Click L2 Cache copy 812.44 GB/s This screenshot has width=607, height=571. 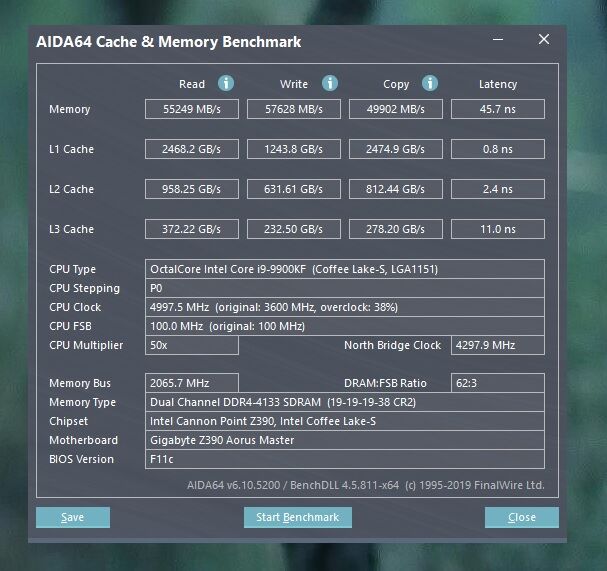point(396,189)
